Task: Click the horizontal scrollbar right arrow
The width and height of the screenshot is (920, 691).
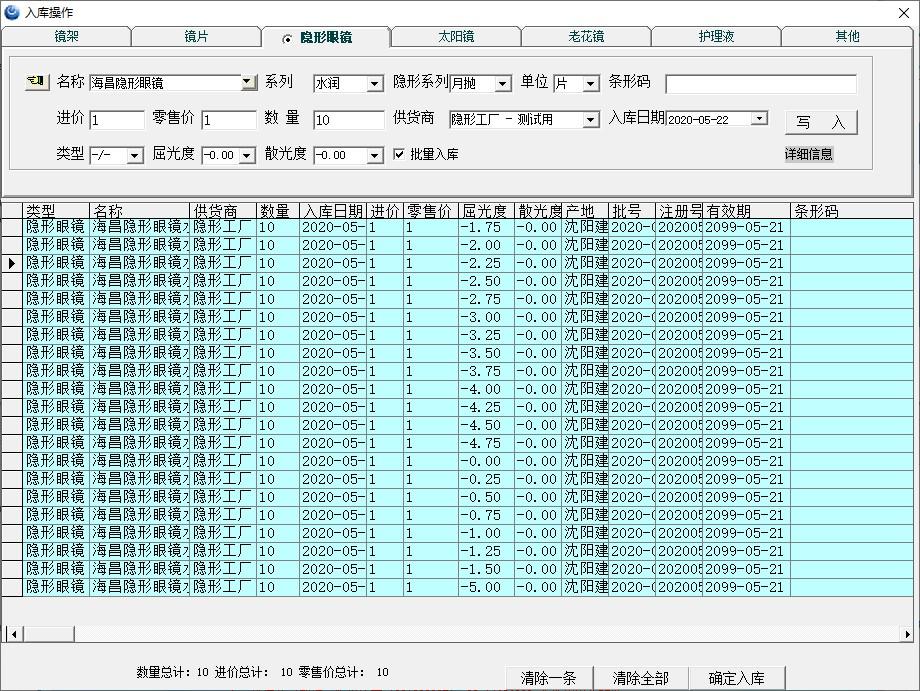Action: (908, 634)
